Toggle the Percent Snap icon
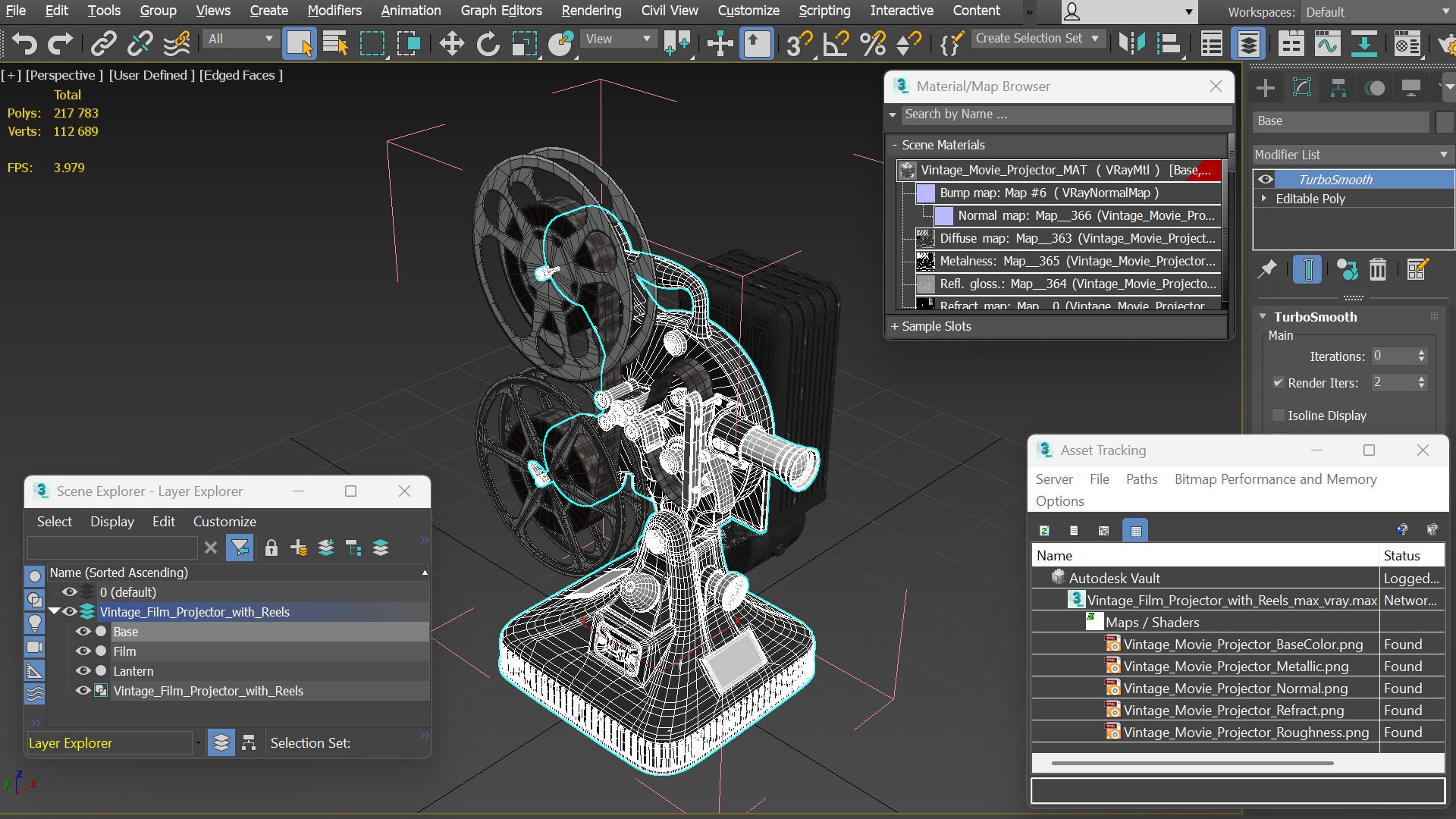 (x=873, y=43)
